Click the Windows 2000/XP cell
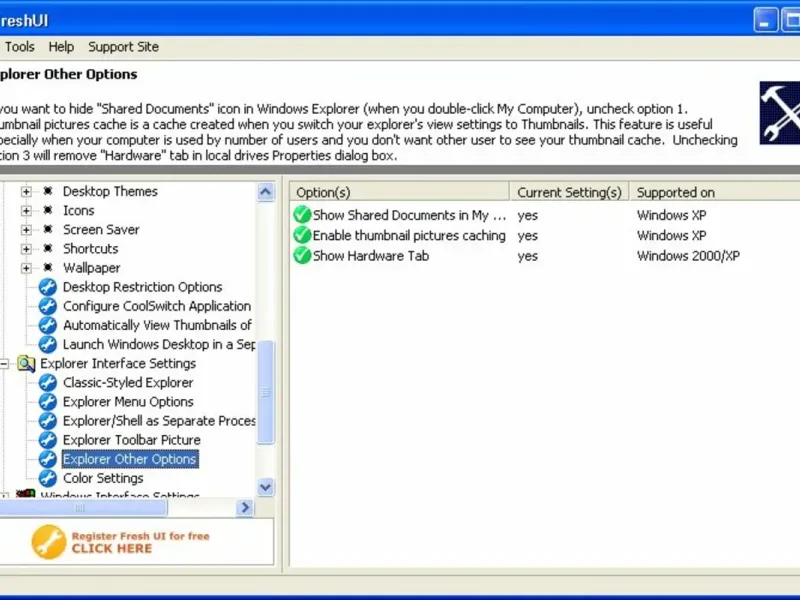This screenshot has width=800, height=600. tap(688, 256)
